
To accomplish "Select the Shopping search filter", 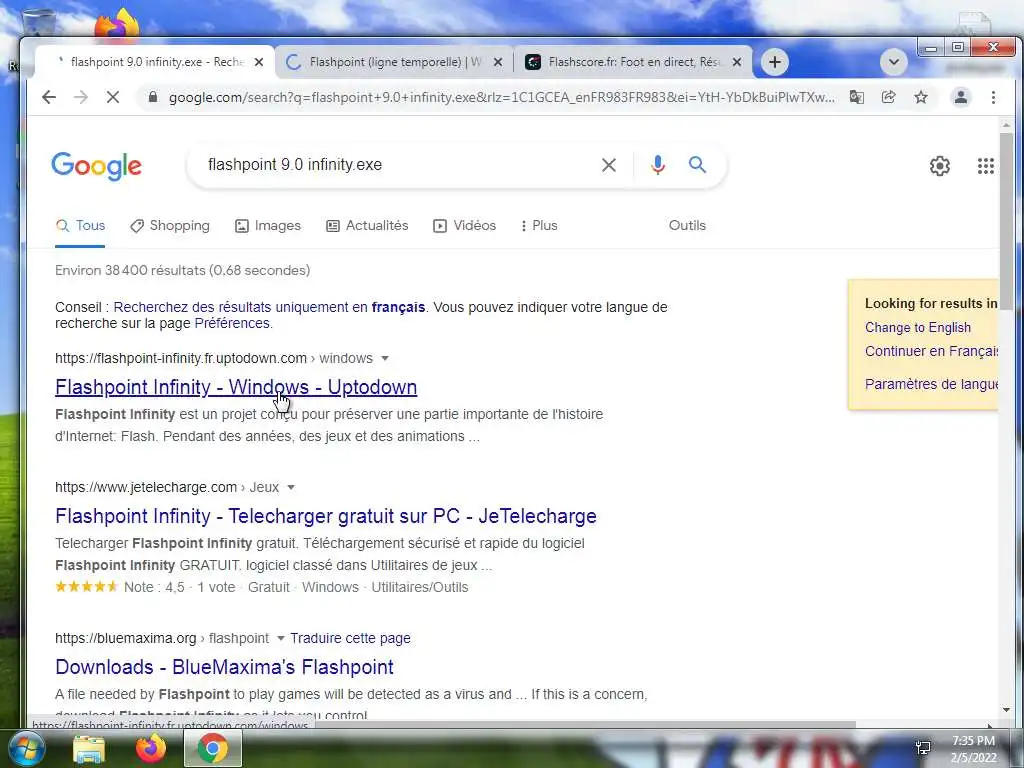I will click(170, 226).
